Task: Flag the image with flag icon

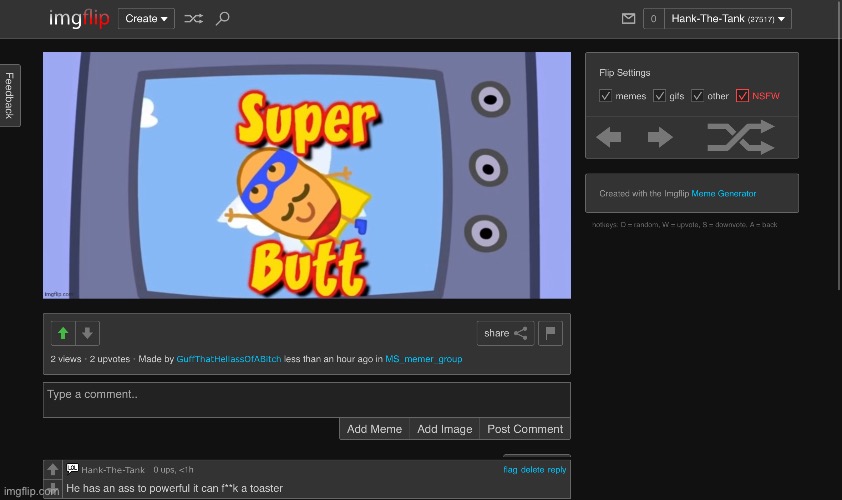Action: [x=550, y=333]
